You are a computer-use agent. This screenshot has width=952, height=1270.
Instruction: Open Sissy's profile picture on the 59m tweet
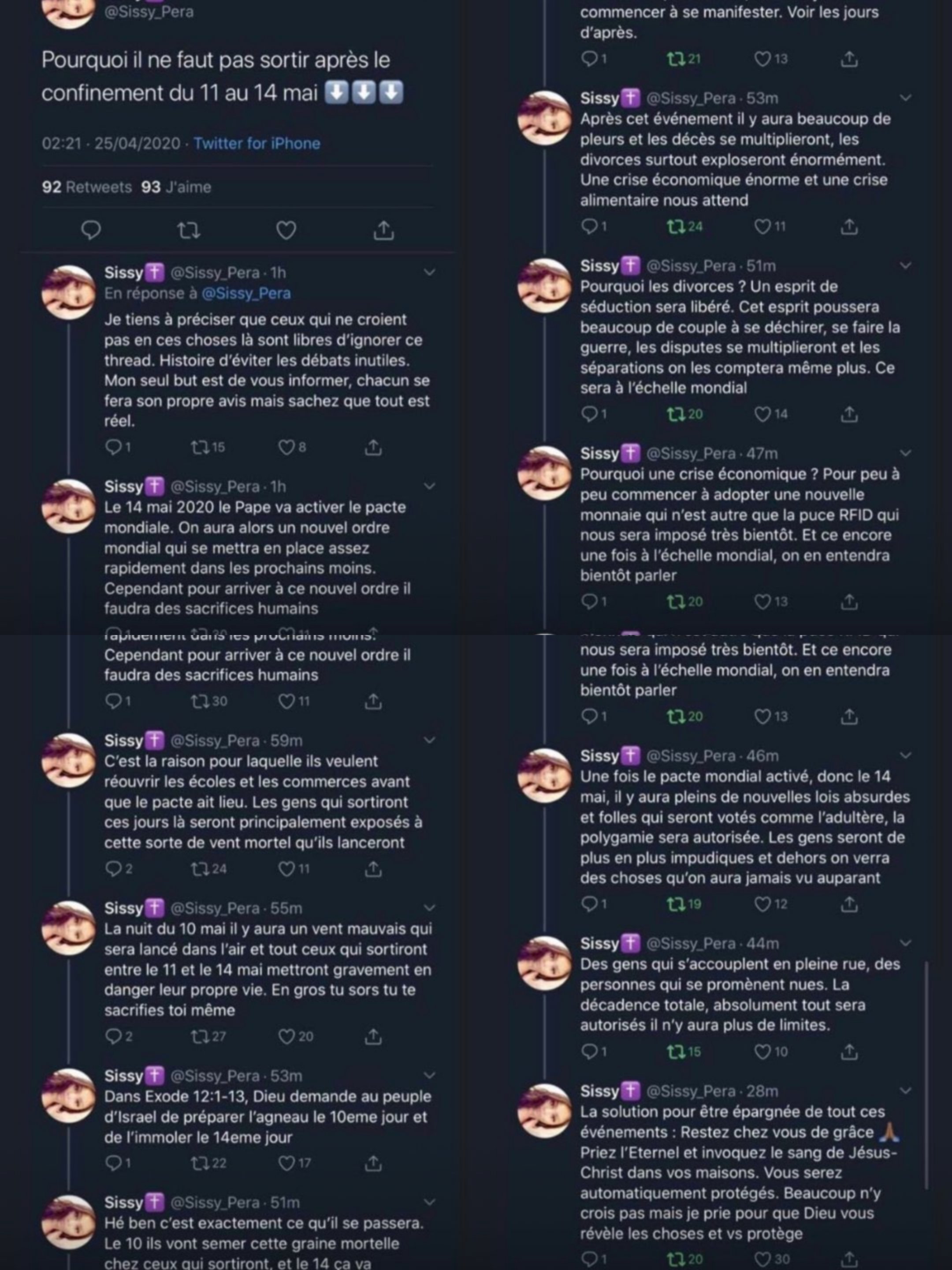pos(69,760)
